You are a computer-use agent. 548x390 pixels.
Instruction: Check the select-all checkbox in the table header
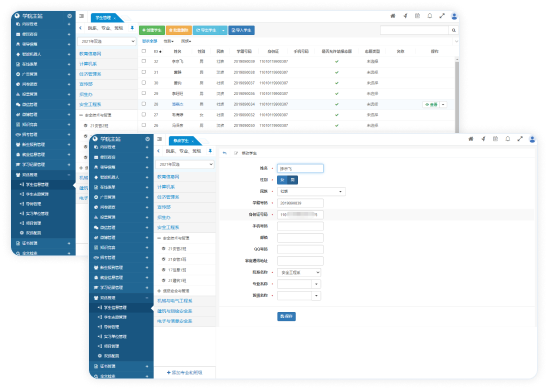[144, 51]
